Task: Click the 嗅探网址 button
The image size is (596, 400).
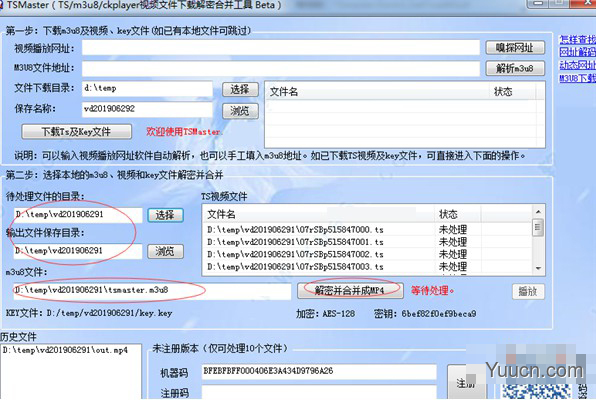Action: tap(515, 48)
